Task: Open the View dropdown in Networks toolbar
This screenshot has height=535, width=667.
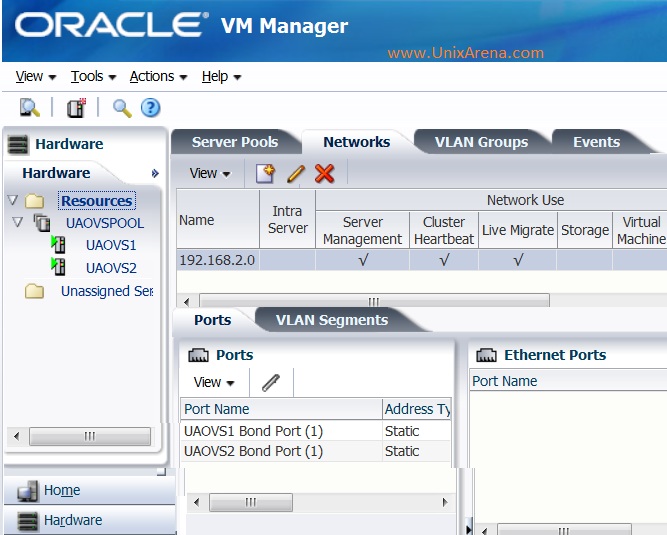Action: click(210, 174)
